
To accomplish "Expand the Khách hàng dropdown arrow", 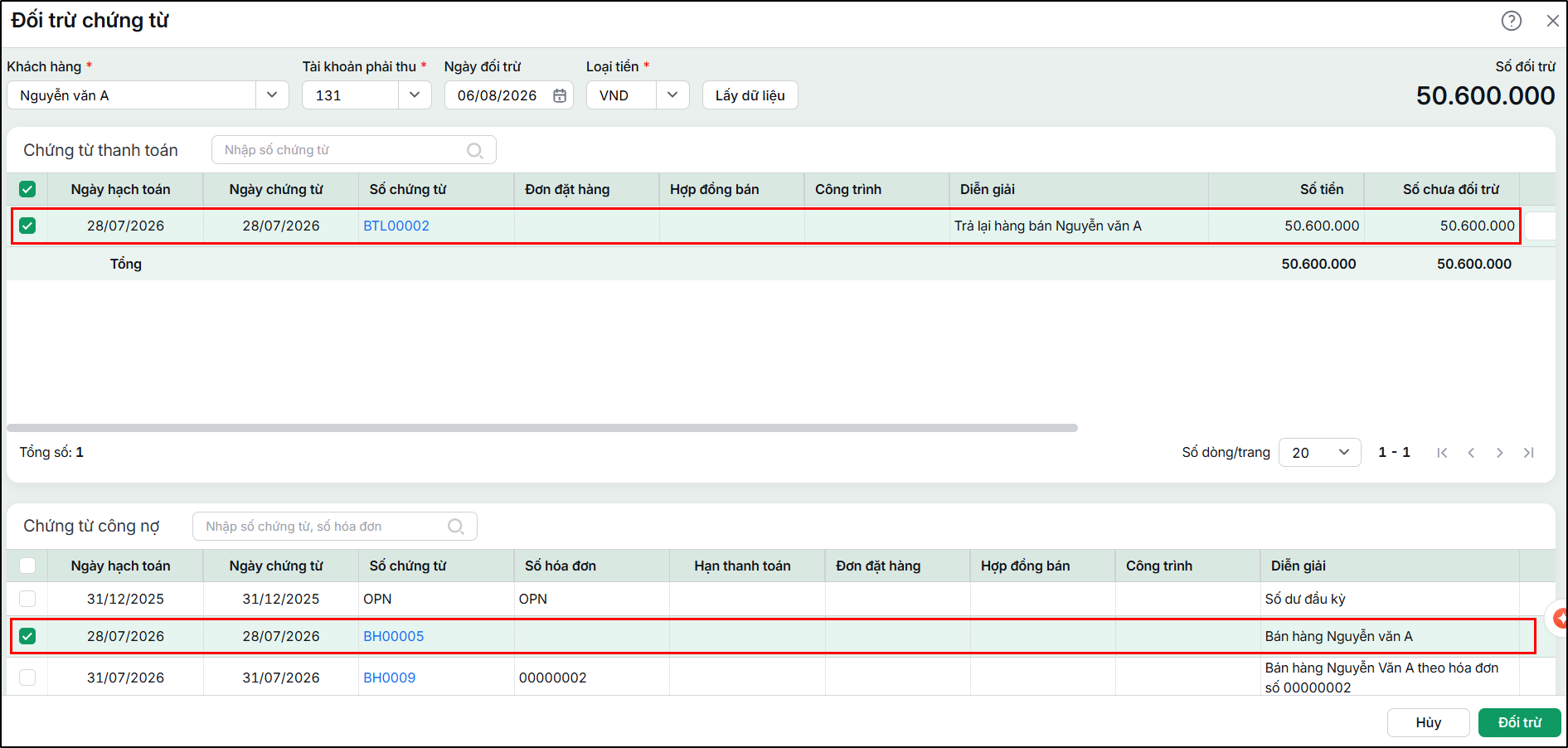I will [272, 95].
